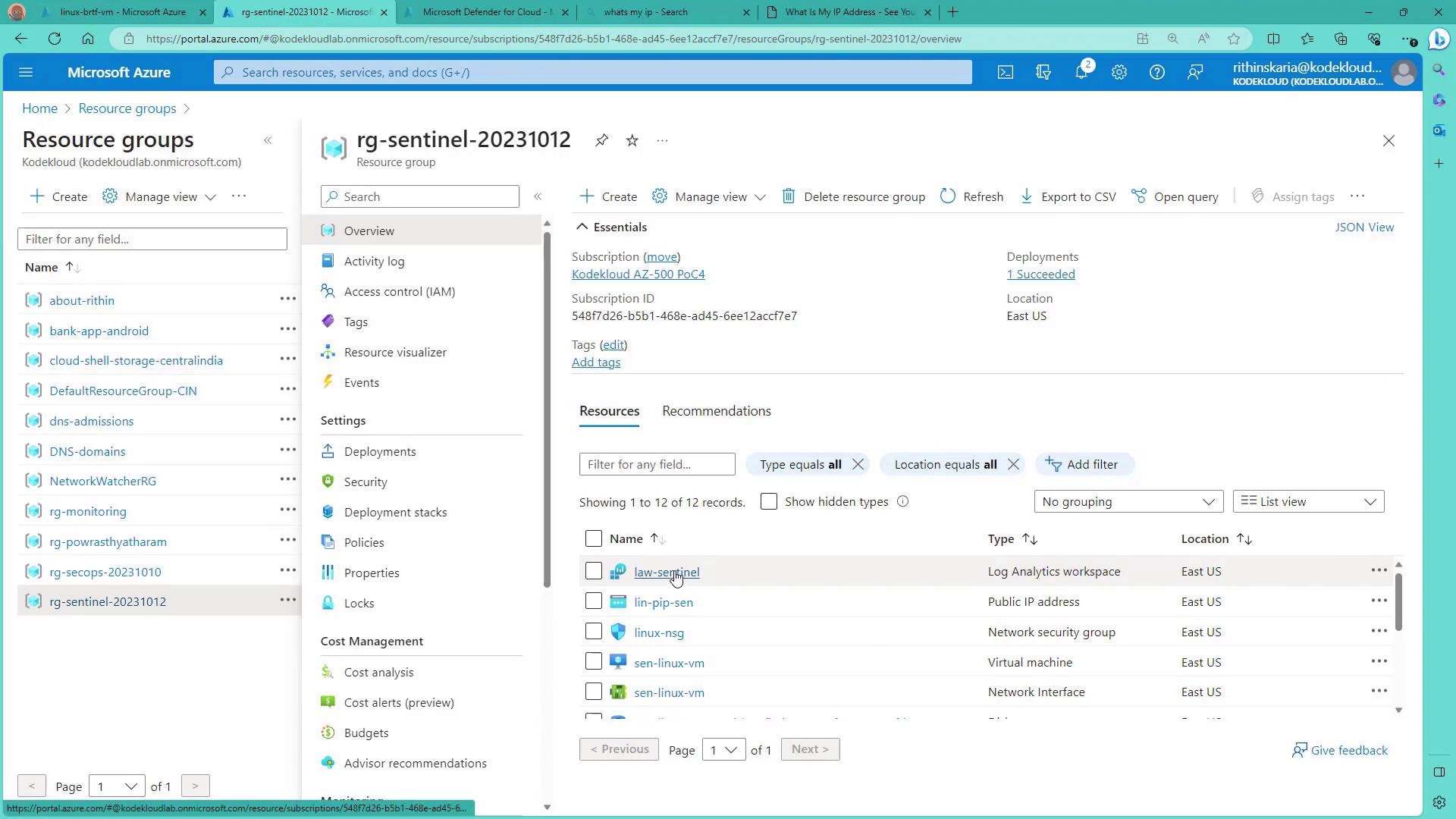1456x819 pixels.
Task: Expand the List view dropdown
Action: pos(1308,501)
